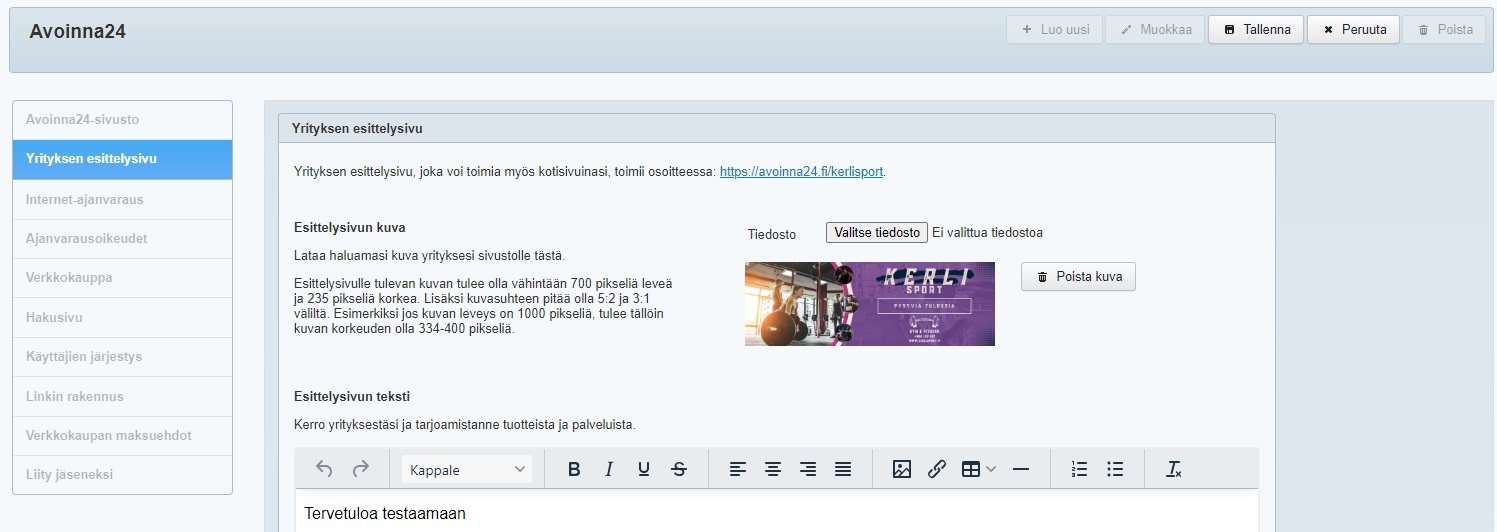Insert a hyperlink in the editor
Image resolution: width=1497 pixels, height=532 pixels.
[936, 469]
